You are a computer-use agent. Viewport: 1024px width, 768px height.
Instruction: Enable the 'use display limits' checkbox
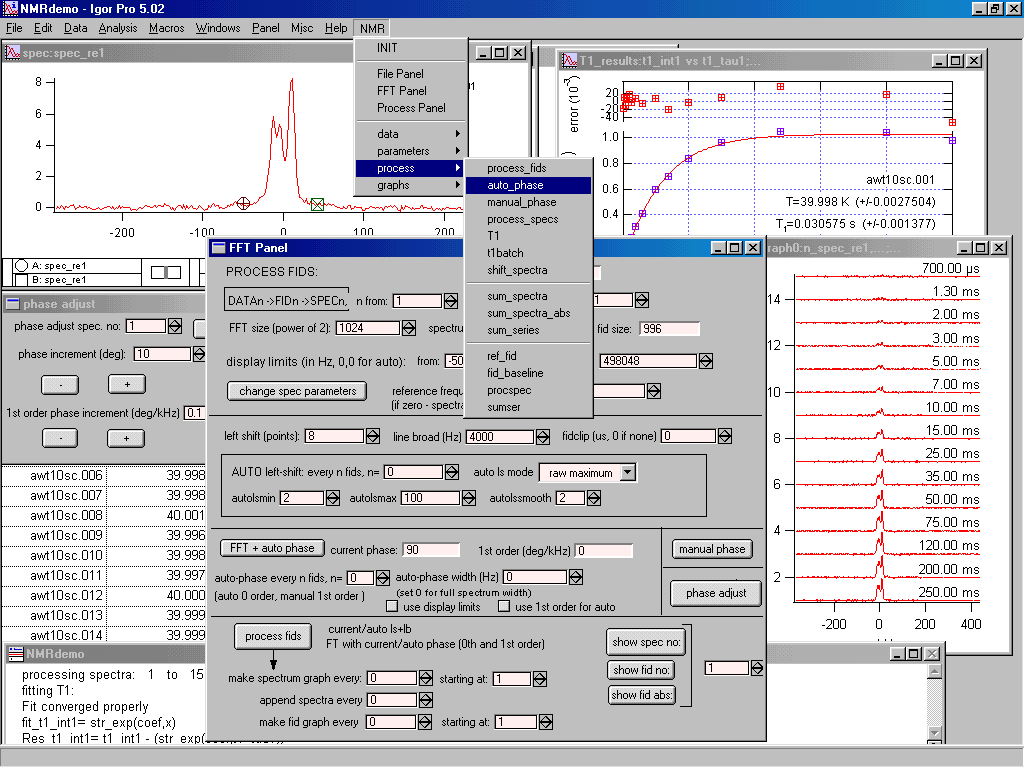(394, 607)
